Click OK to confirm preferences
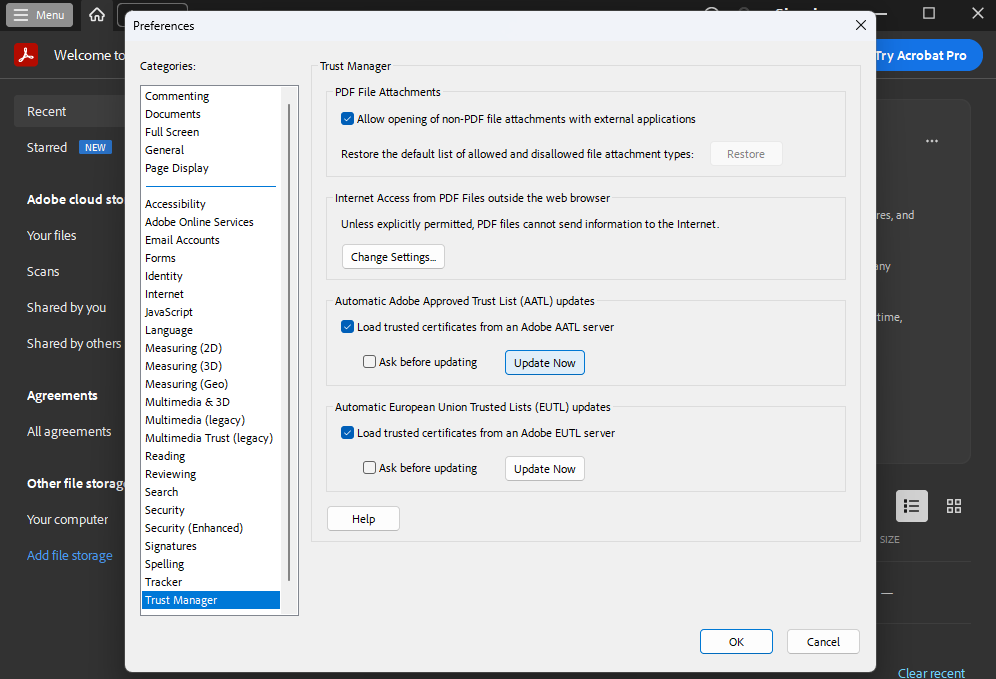996x679 pixels. [736, 642]
